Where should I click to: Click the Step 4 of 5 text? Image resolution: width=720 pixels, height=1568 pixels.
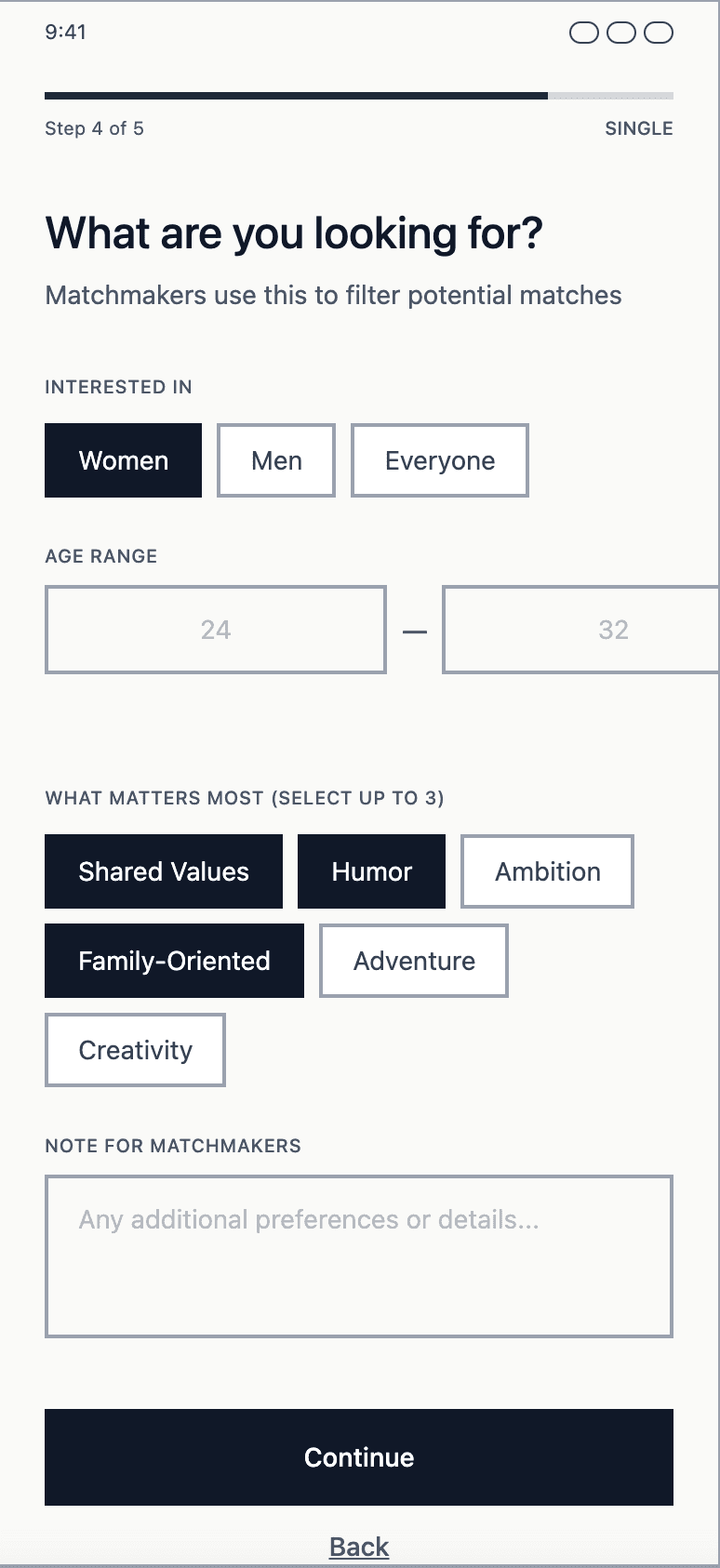click(94, 128)
